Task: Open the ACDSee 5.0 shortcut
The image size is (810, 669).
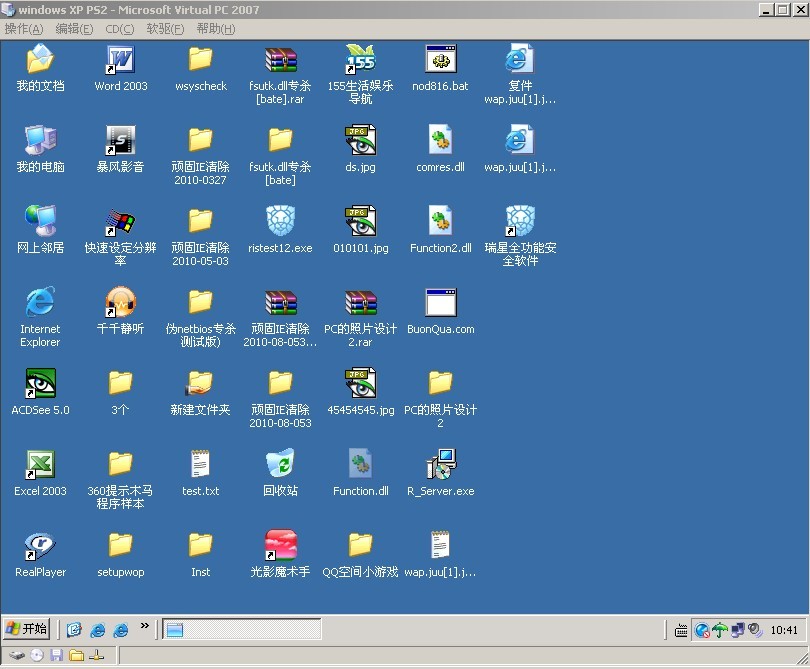Action: click(x=40, y=384)
